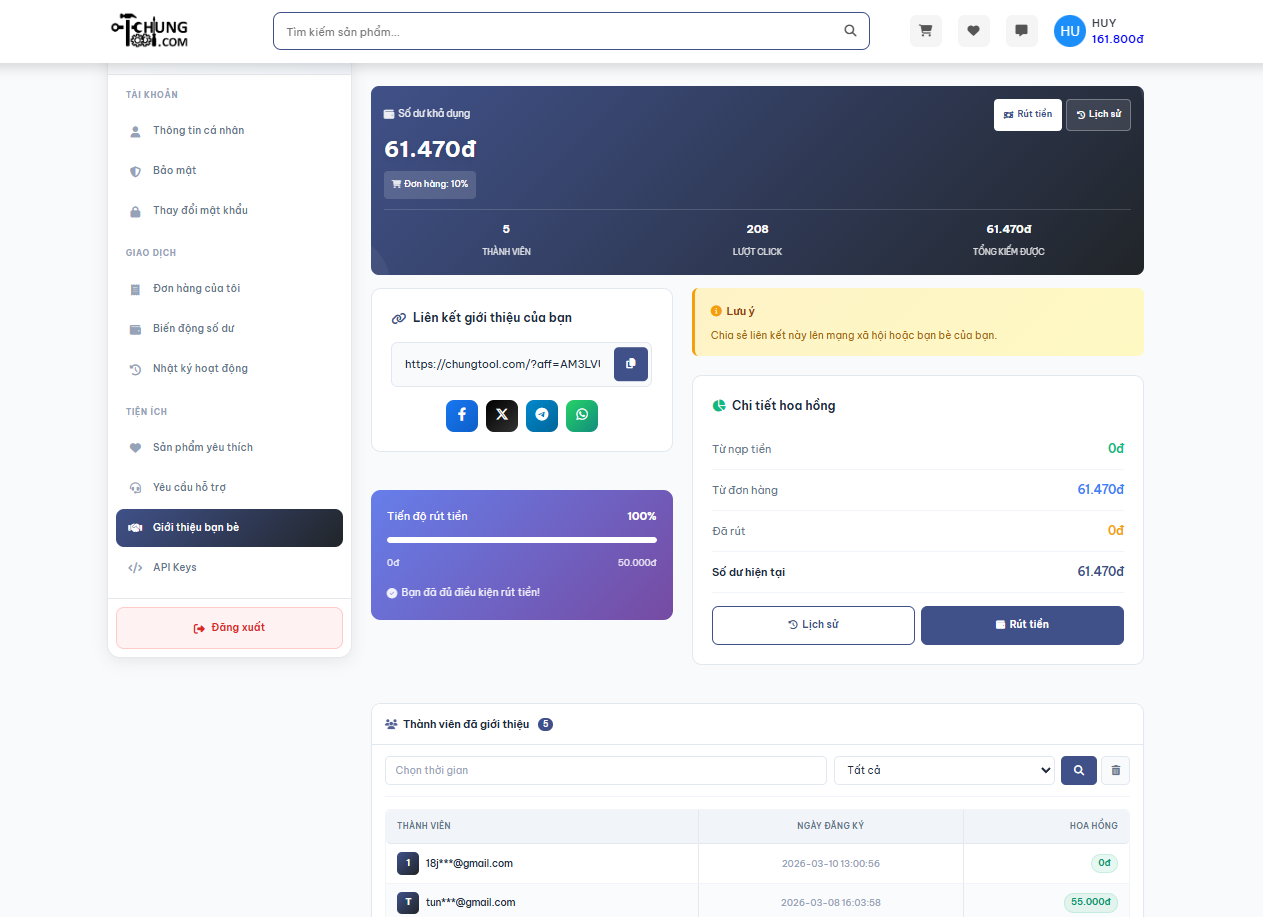The width and height of the screenshot is (1263, 917).
Task: Click the withdrawal progress bar at 100%
Action: click(521, 540)
